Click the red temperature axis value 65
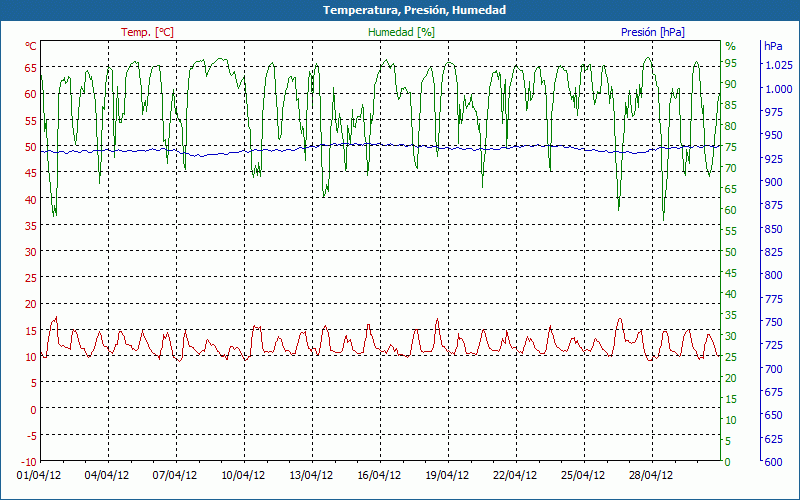This screenshot has width=800, height=500. (31, 68)
